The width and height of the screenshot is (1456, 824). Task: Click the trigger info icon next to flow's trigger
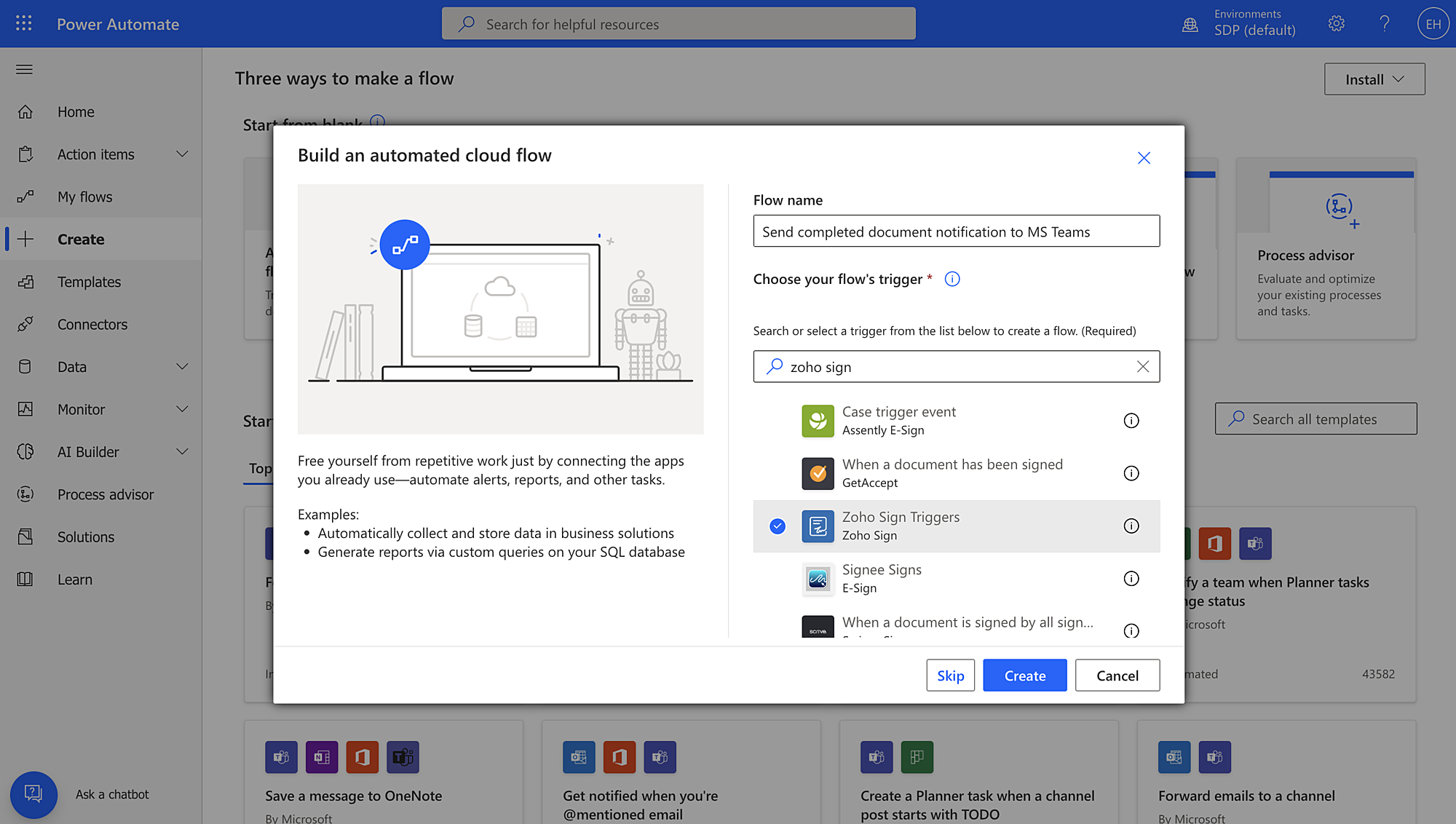pyautogui.click(x=952, y=279)
